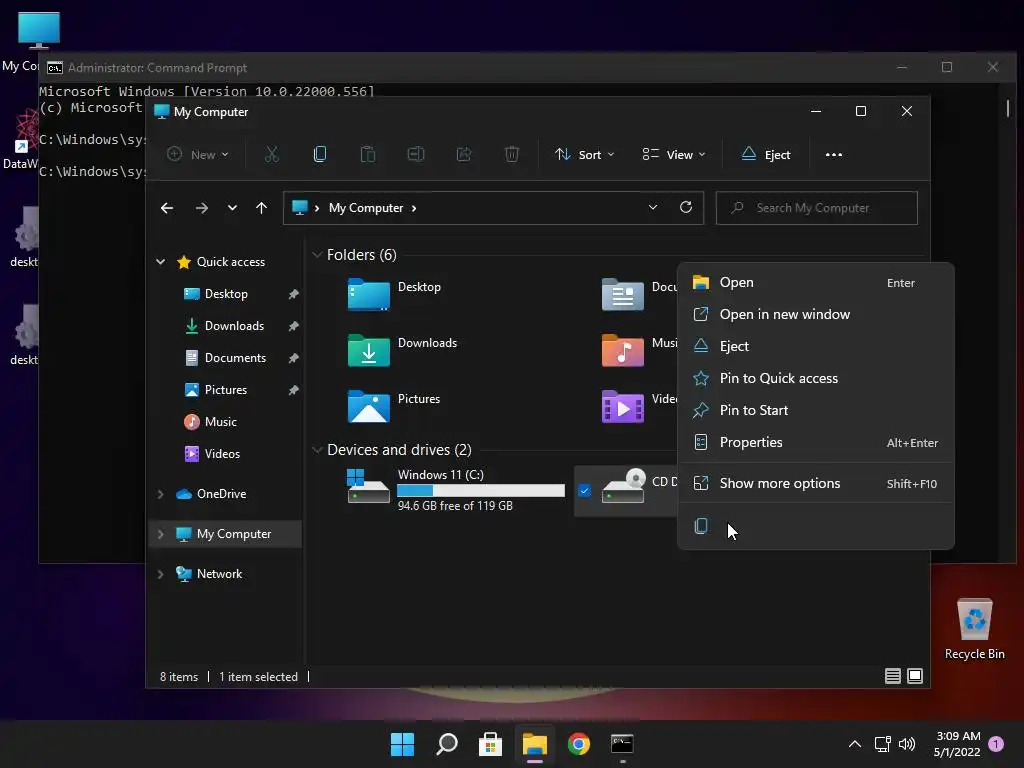
Task: Choose Eject in context menu
Action: [816, 346]
